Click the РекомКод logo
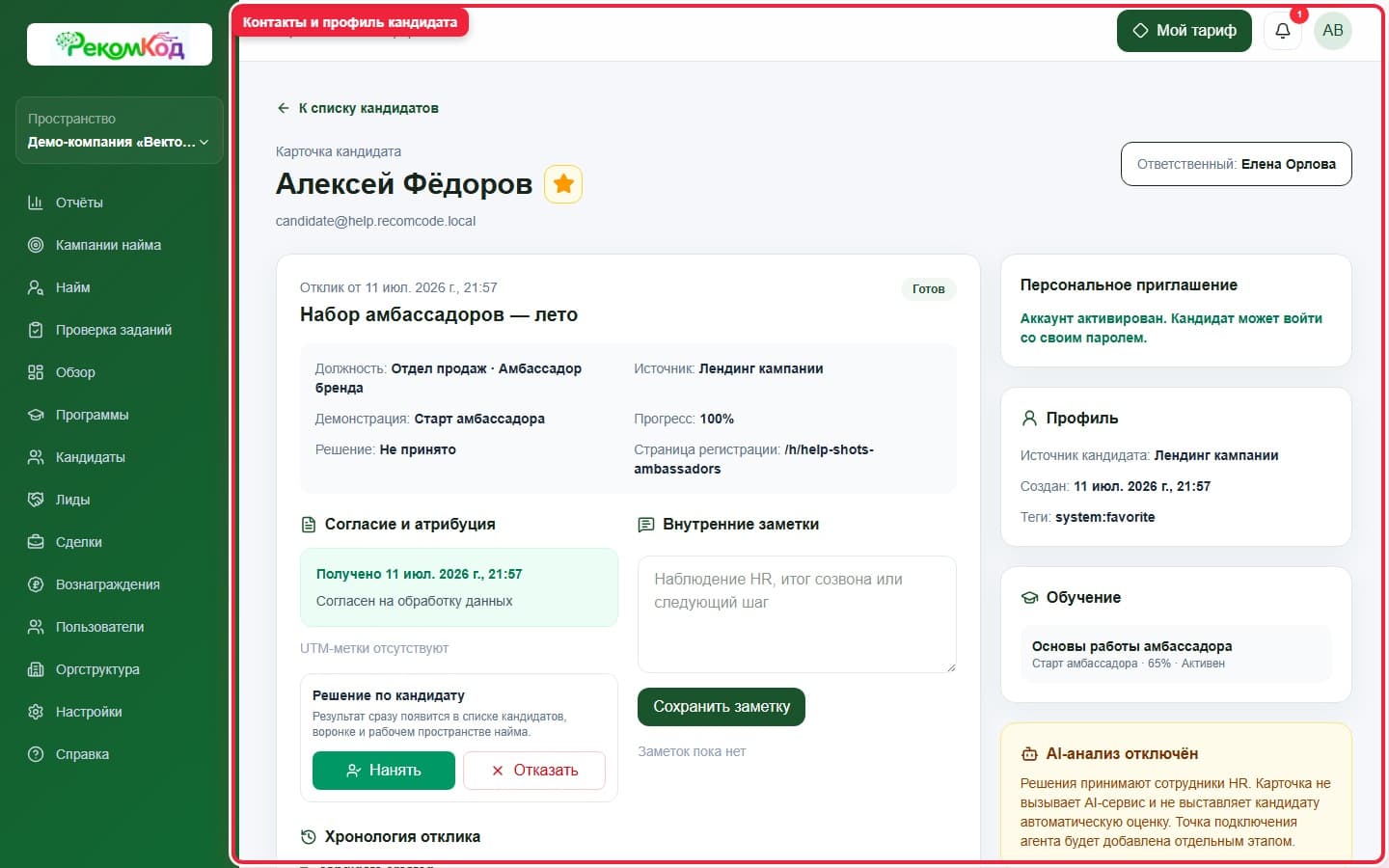Screen dimensions: 1389x868 (120, 44)
